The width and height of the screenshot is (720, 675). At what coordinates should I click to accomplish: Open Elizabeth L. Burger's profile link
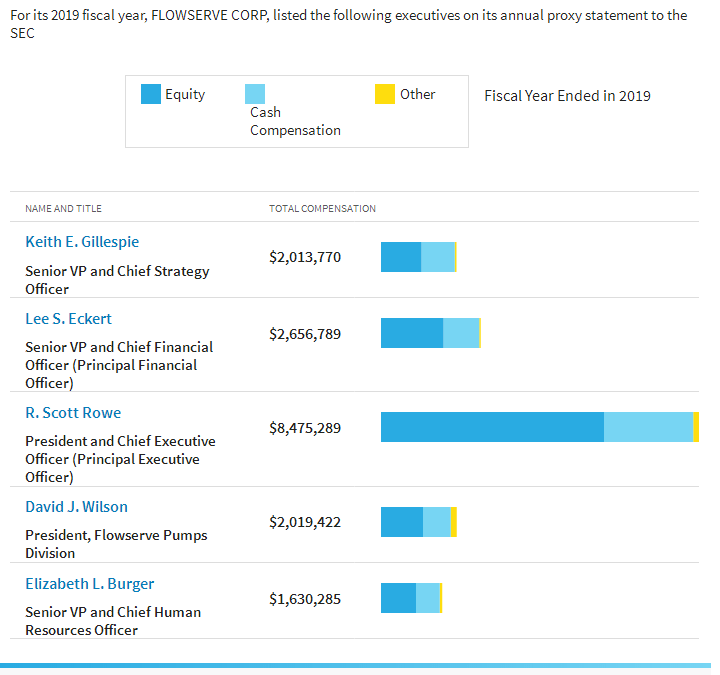pos(90,584)
